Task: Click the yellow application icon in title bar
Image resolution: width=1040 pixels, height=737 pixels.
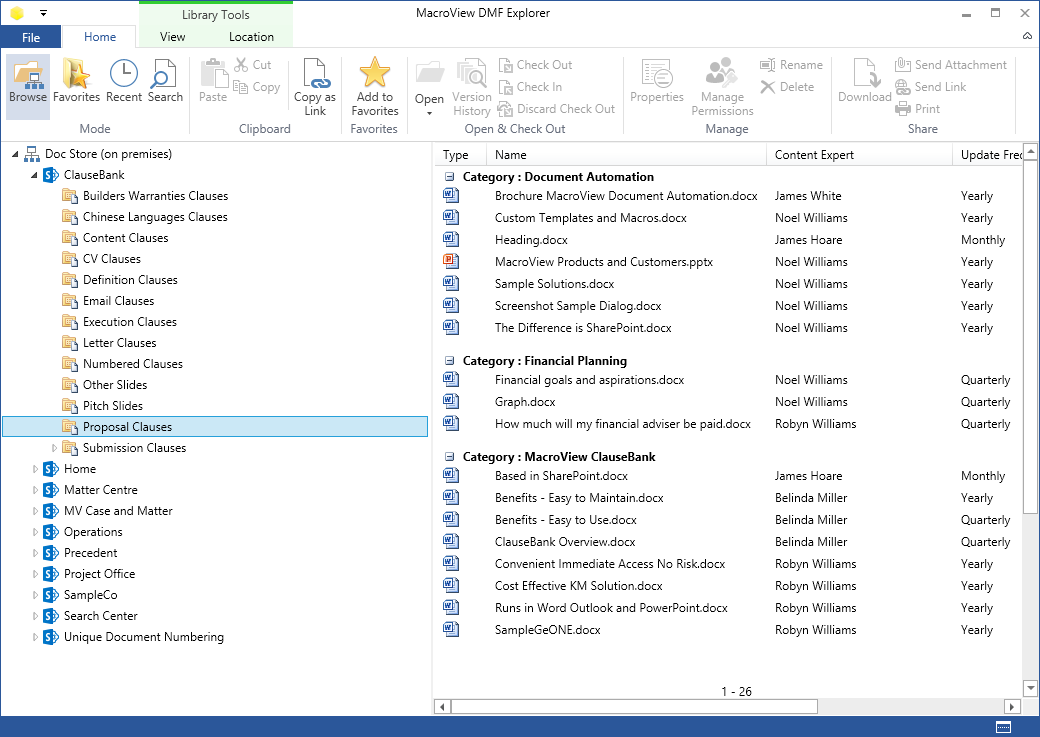Action: pos(17,13)
